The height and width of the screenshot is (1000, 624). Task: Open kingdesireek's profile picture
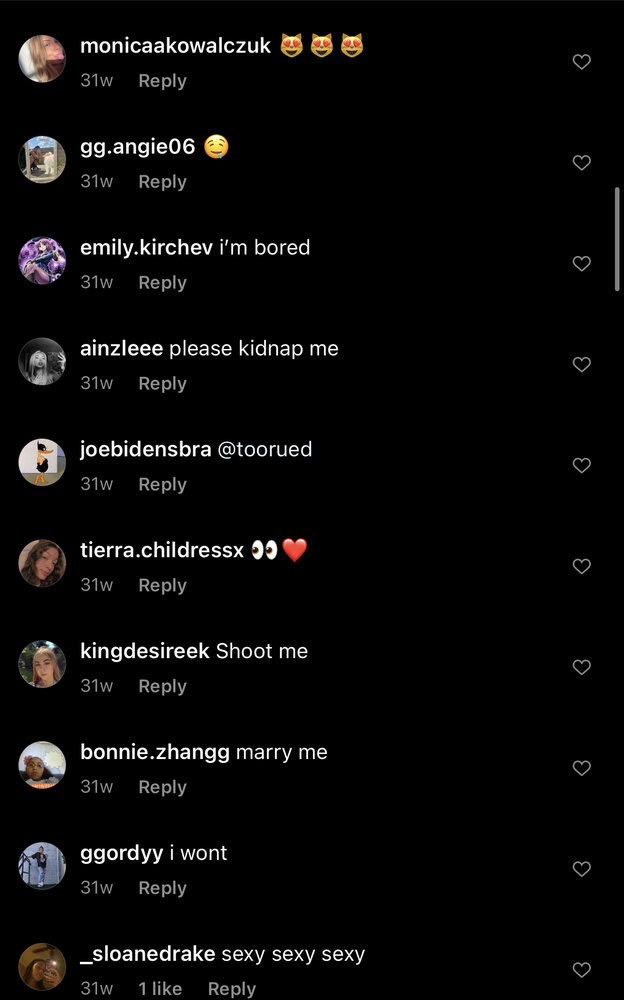[x=42, y=664]
